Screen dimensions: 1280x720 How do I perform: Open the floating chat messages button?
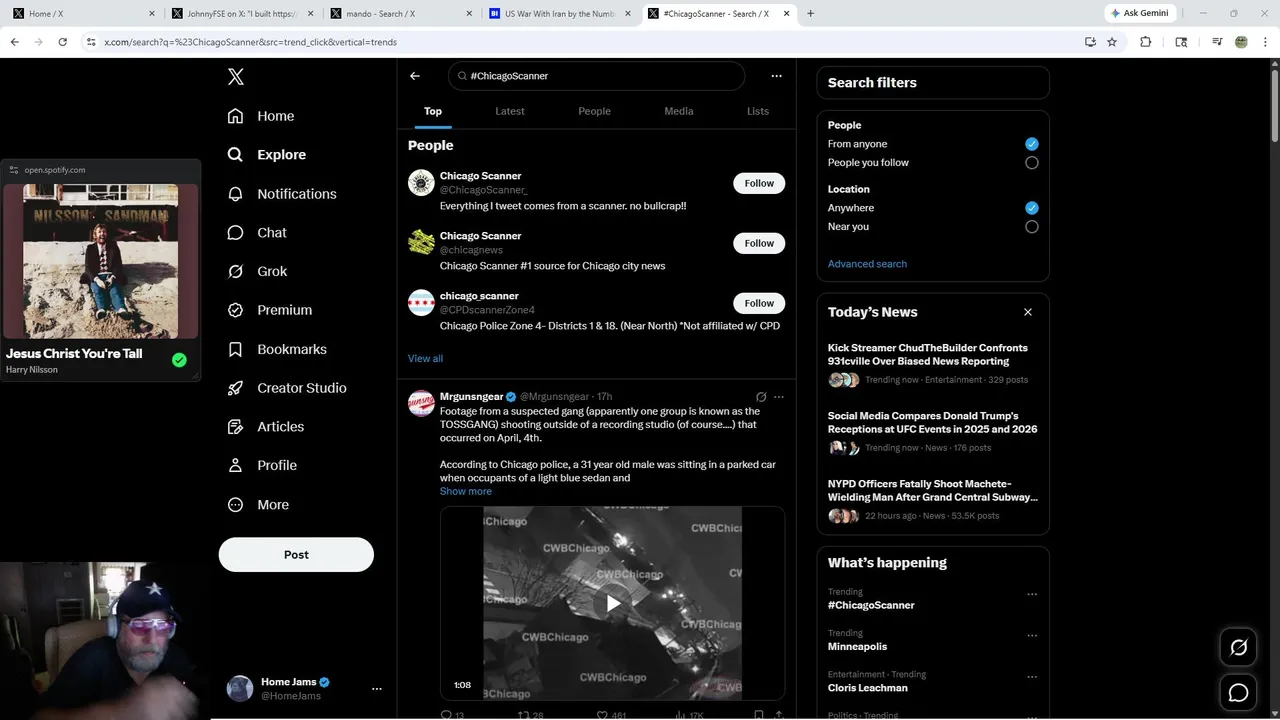click(1238, 693)
